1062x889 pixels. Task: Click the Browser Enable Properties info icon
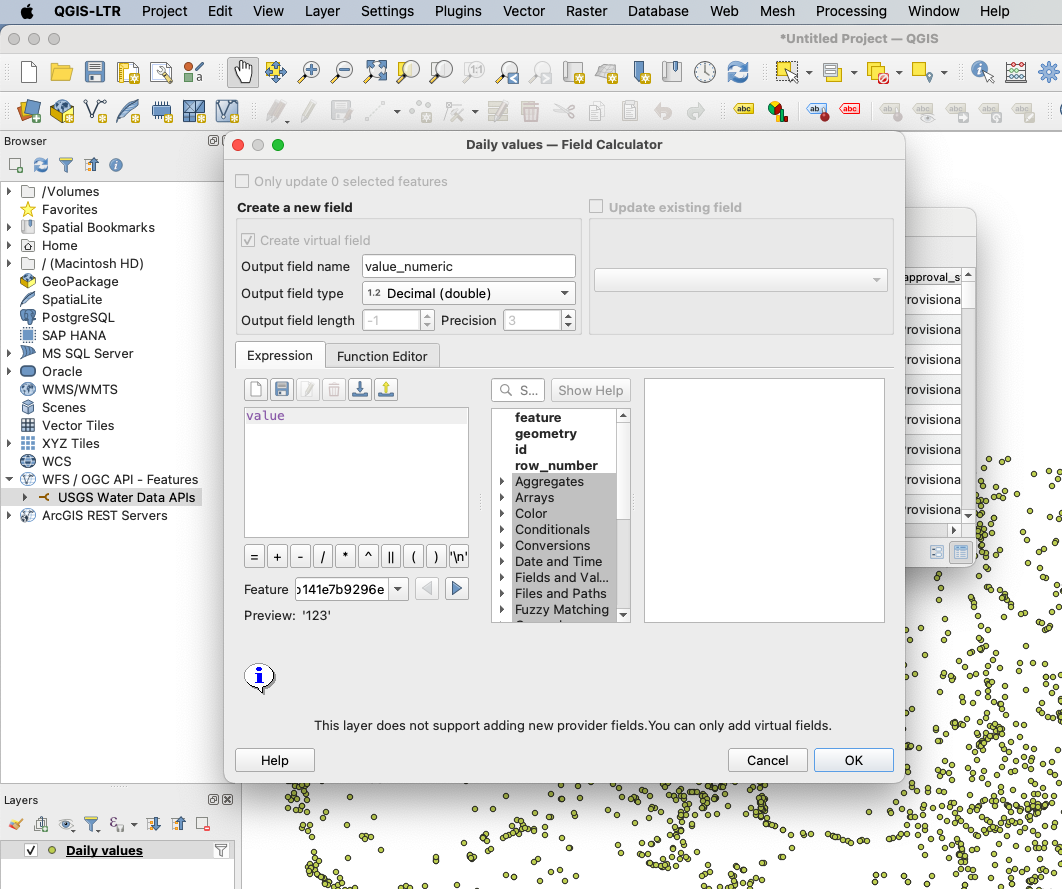coord(116,165)
